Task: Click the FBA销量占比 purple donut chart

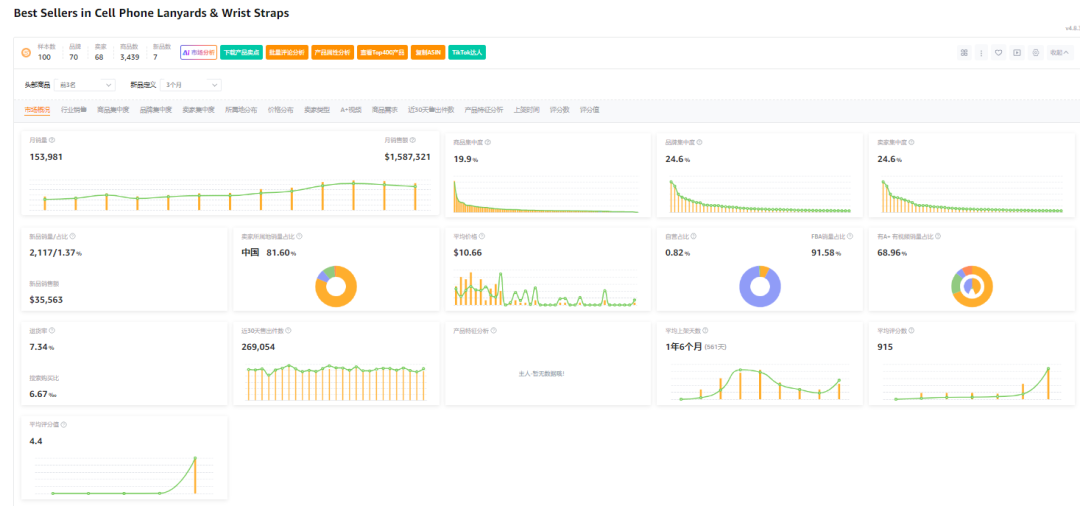Action: (x=759, y=286)
